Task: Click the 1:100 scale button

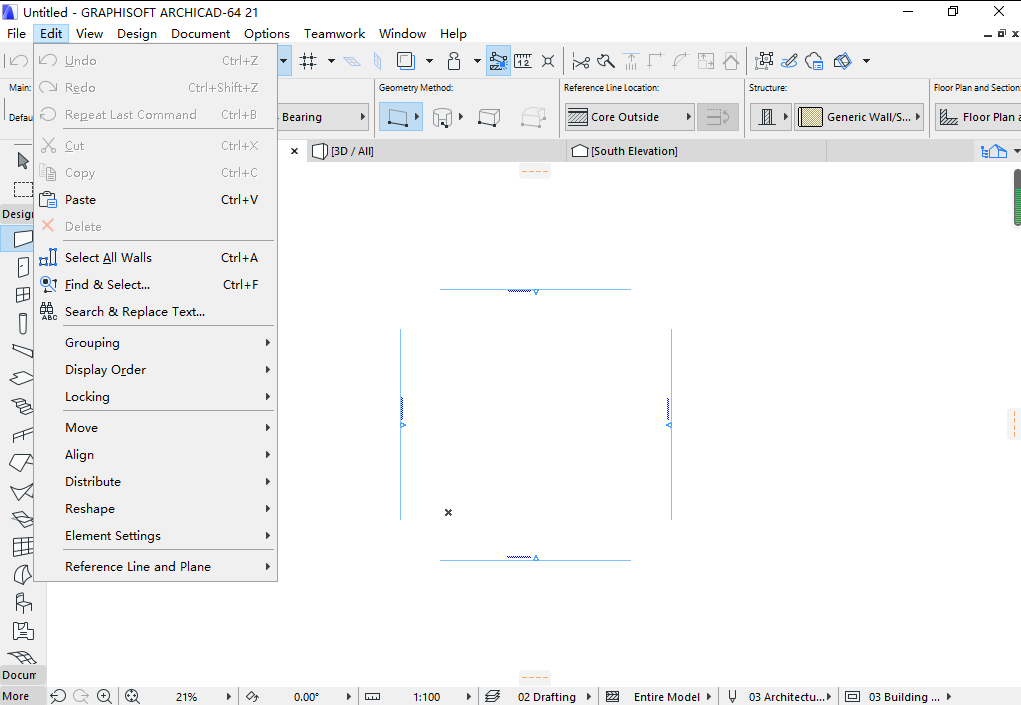Action: 427,697
